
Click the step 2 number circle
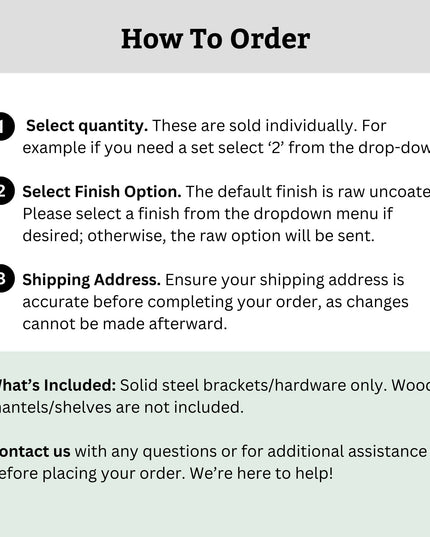point(5,191)
